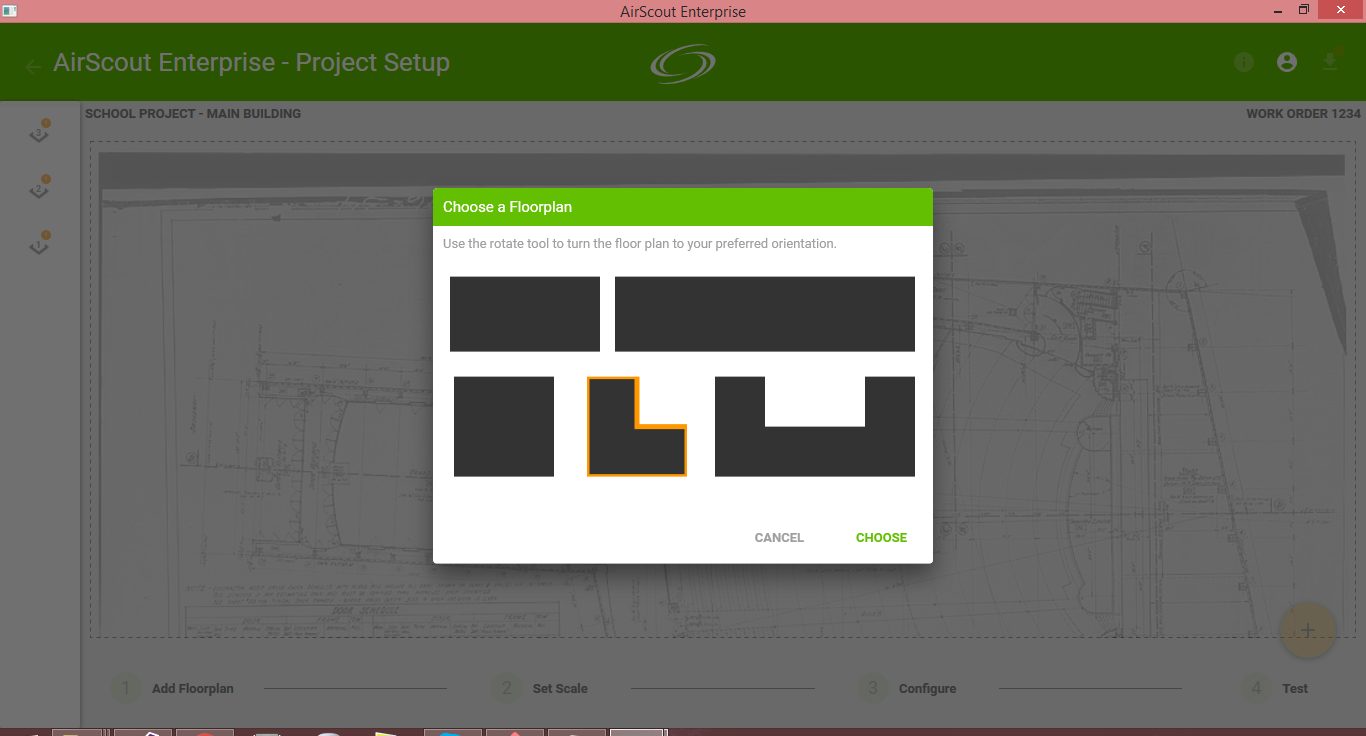Image resolution: width=1366 pixels, height=736 pixels.
Task: Click the round plus add button
Action: pos(1308,630)
